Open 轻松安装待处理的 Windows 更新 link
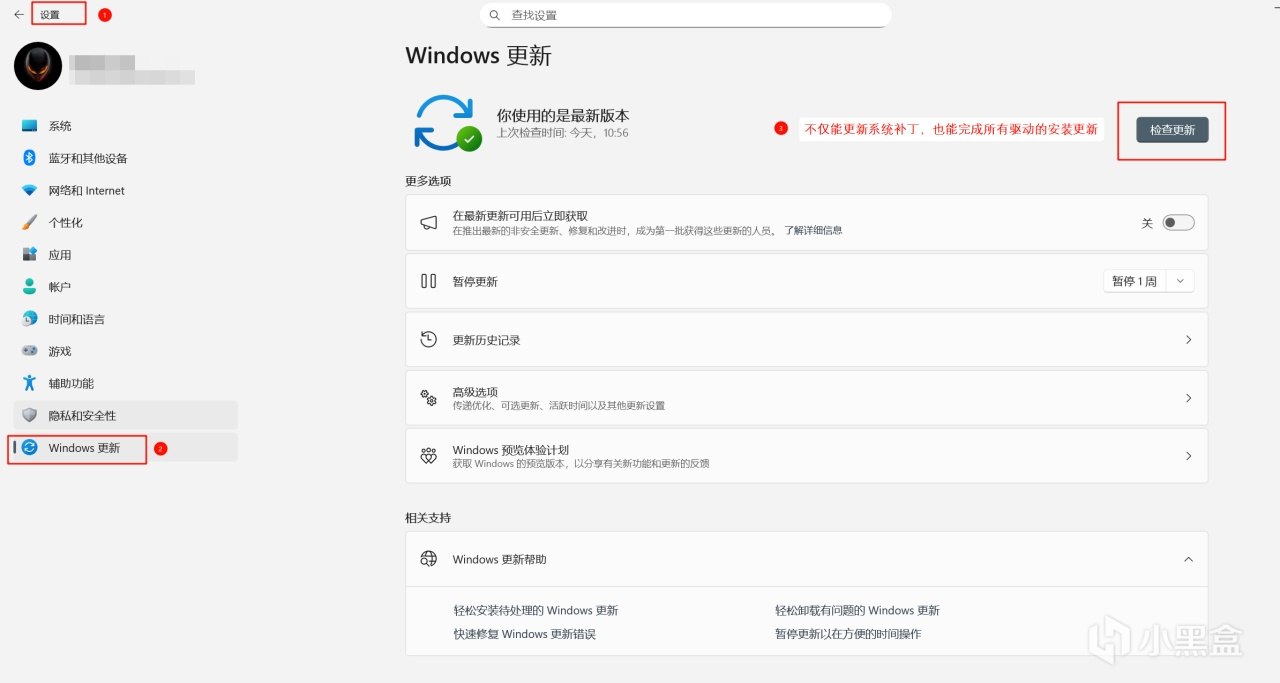1280x683 pixels. [x=536, y=610]
